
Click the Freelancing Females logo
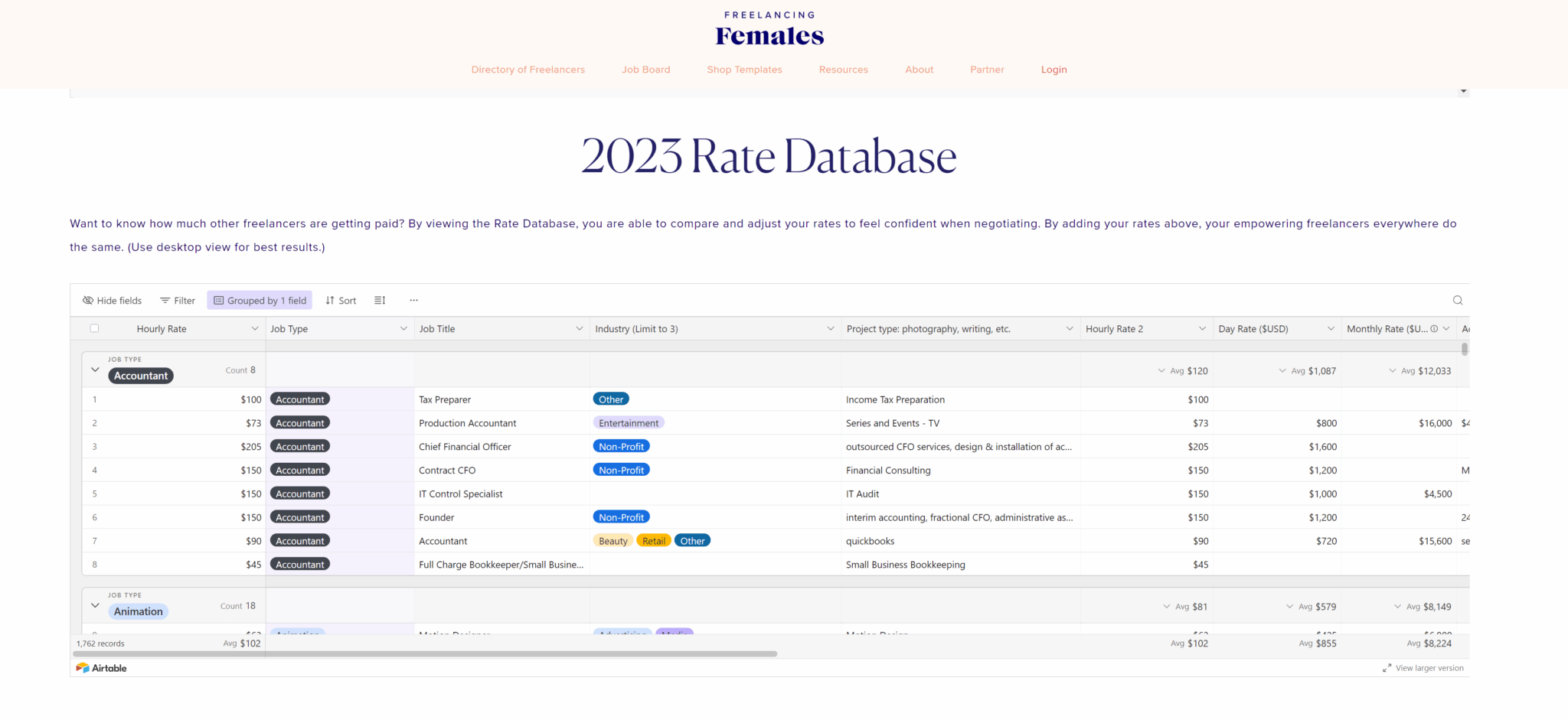(x=769, y=29)
